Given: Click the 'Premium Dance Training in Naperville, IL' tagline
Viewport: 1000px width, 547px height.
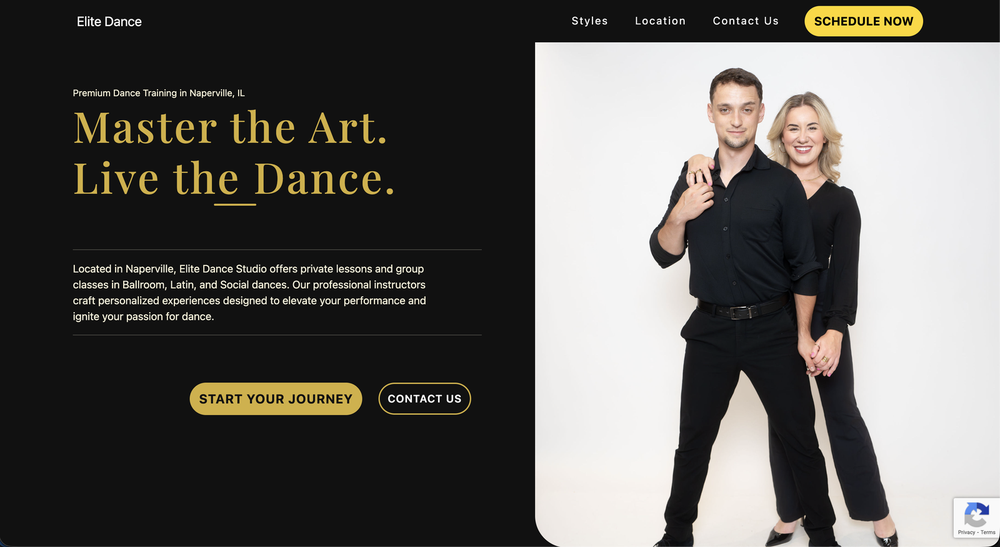Looking at the screenshot, I should click(x=159, y=93).
